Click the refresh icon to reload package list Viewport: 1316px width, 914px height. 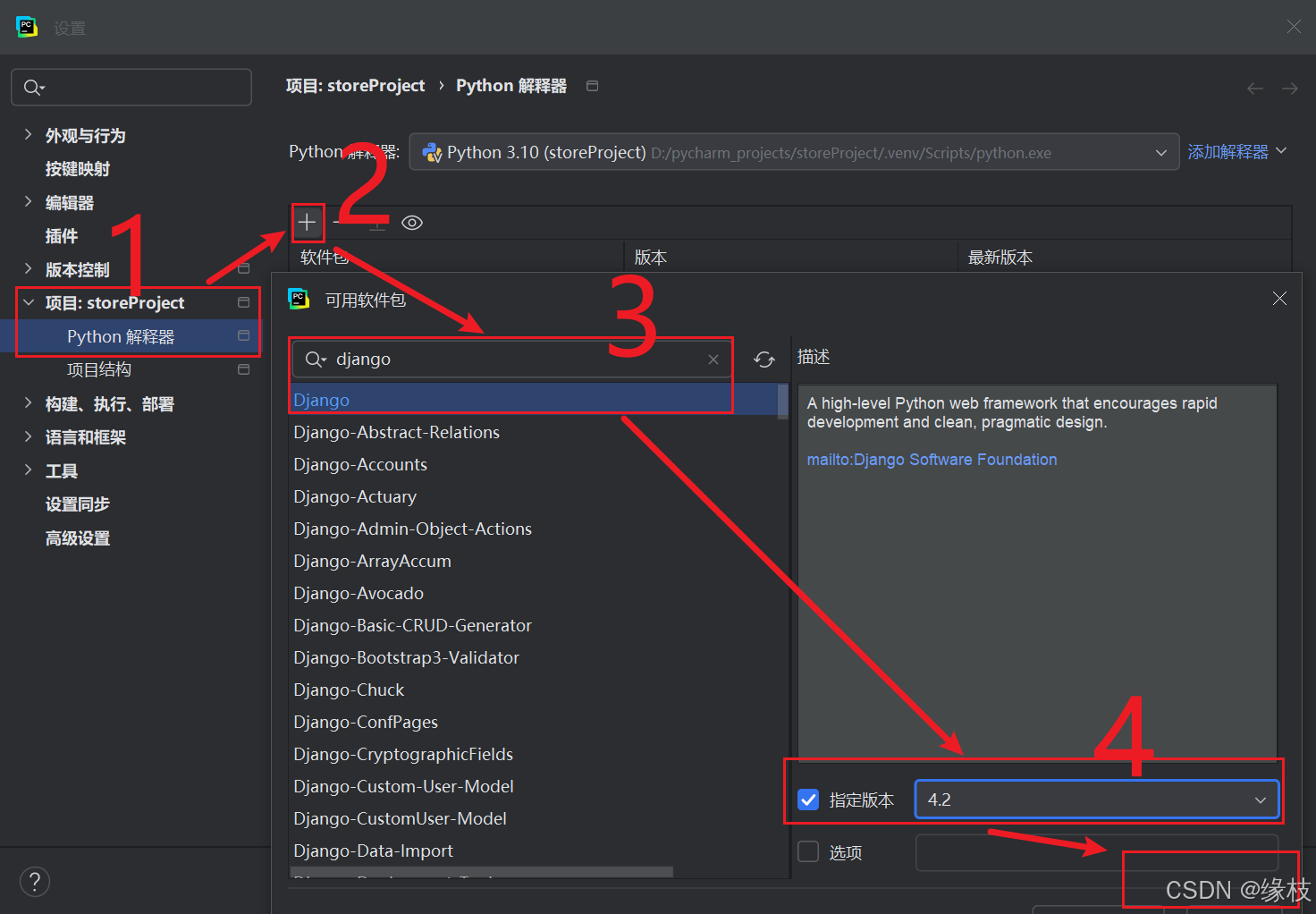pos(764,359)
